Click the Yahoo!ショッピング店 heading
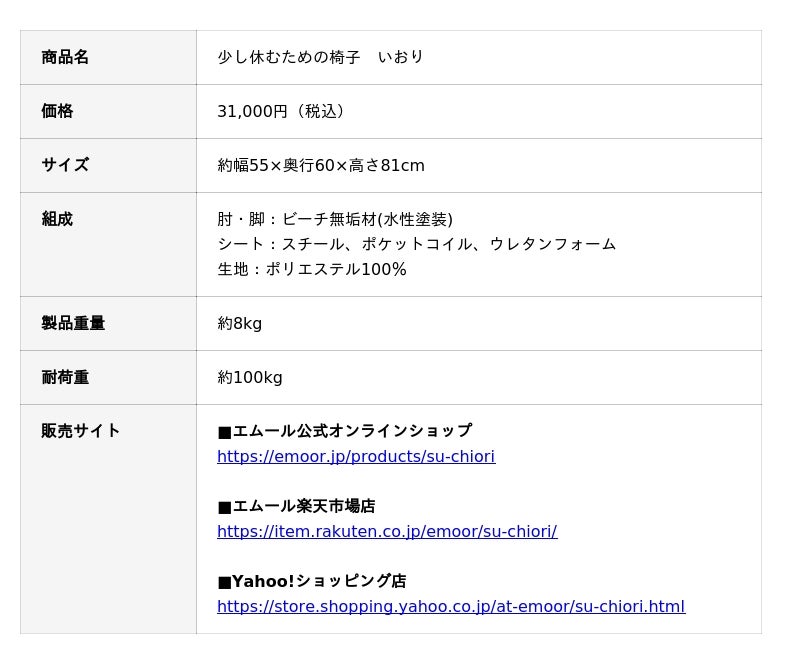 click(x=312, y=581)
